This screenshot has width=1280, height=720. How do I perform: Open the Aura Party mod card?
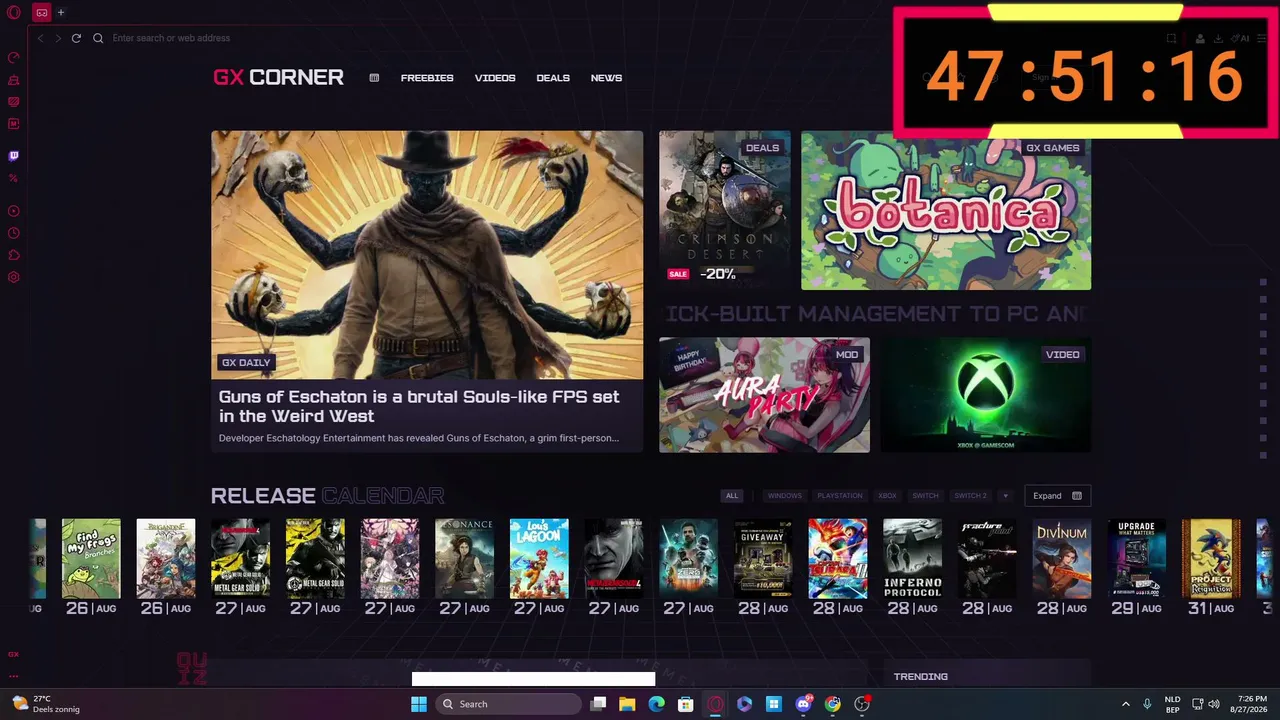764,395
